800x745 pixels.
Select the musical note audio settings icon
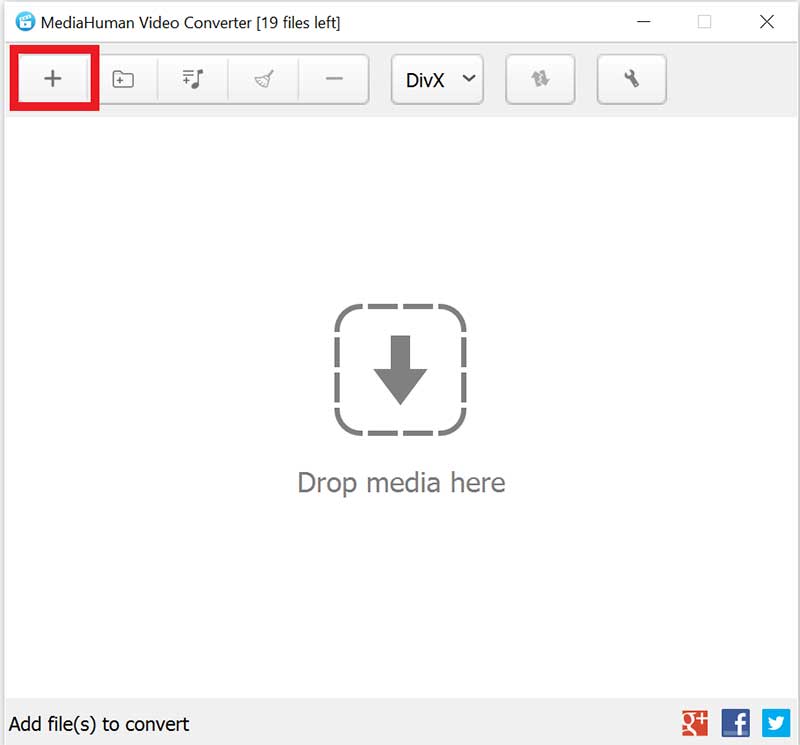click(x=192, y=79)
